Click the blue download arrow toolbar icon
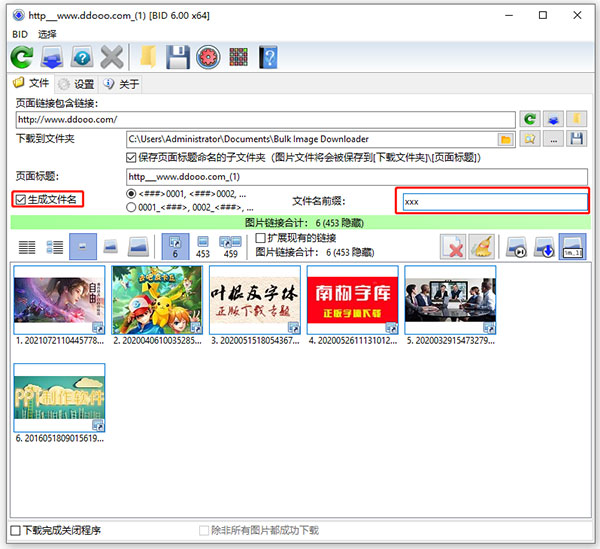 point(52,57)
